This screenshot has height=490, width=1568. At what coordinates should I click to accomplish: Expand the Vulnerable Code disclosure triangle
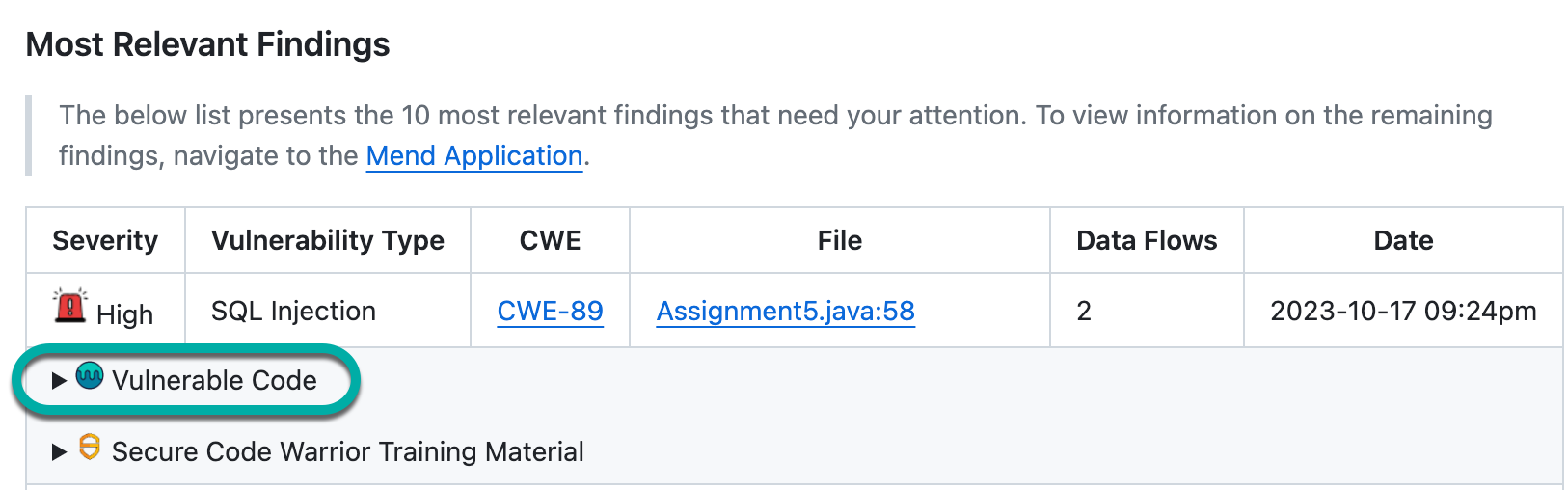tap(59, 381)
